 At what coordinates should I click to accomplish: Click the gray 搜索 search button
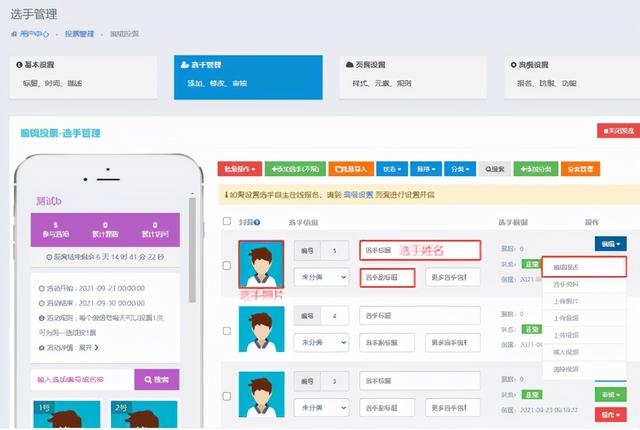495,169
